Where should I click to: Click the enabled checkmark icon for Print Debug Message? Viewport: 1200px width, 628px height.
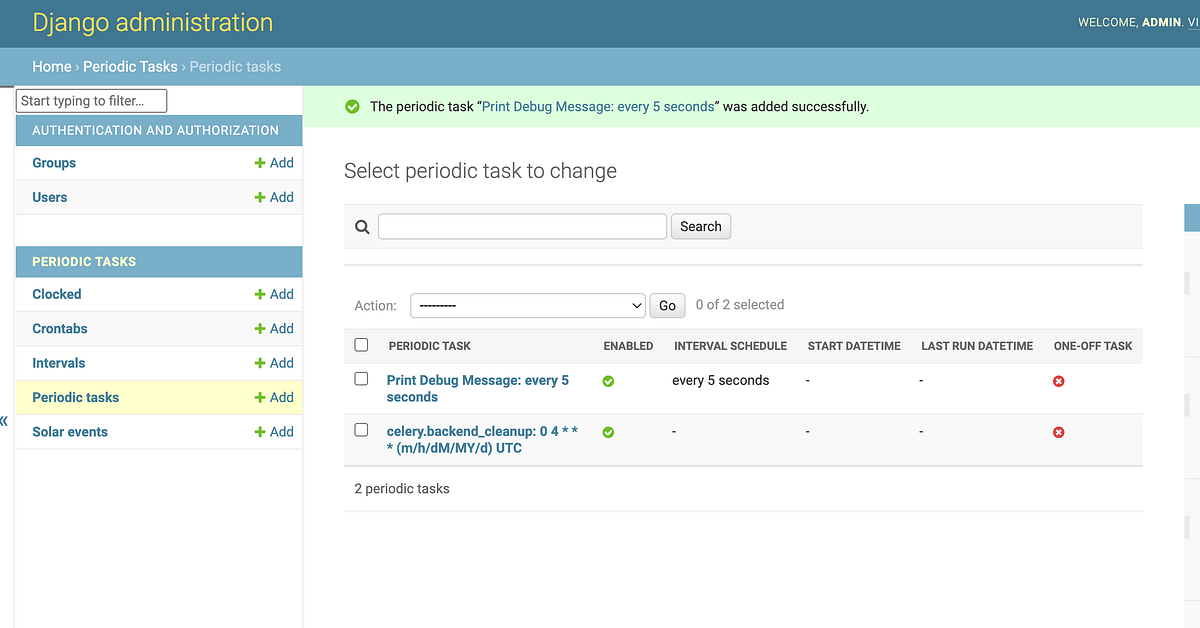click(x=608, y=381)
